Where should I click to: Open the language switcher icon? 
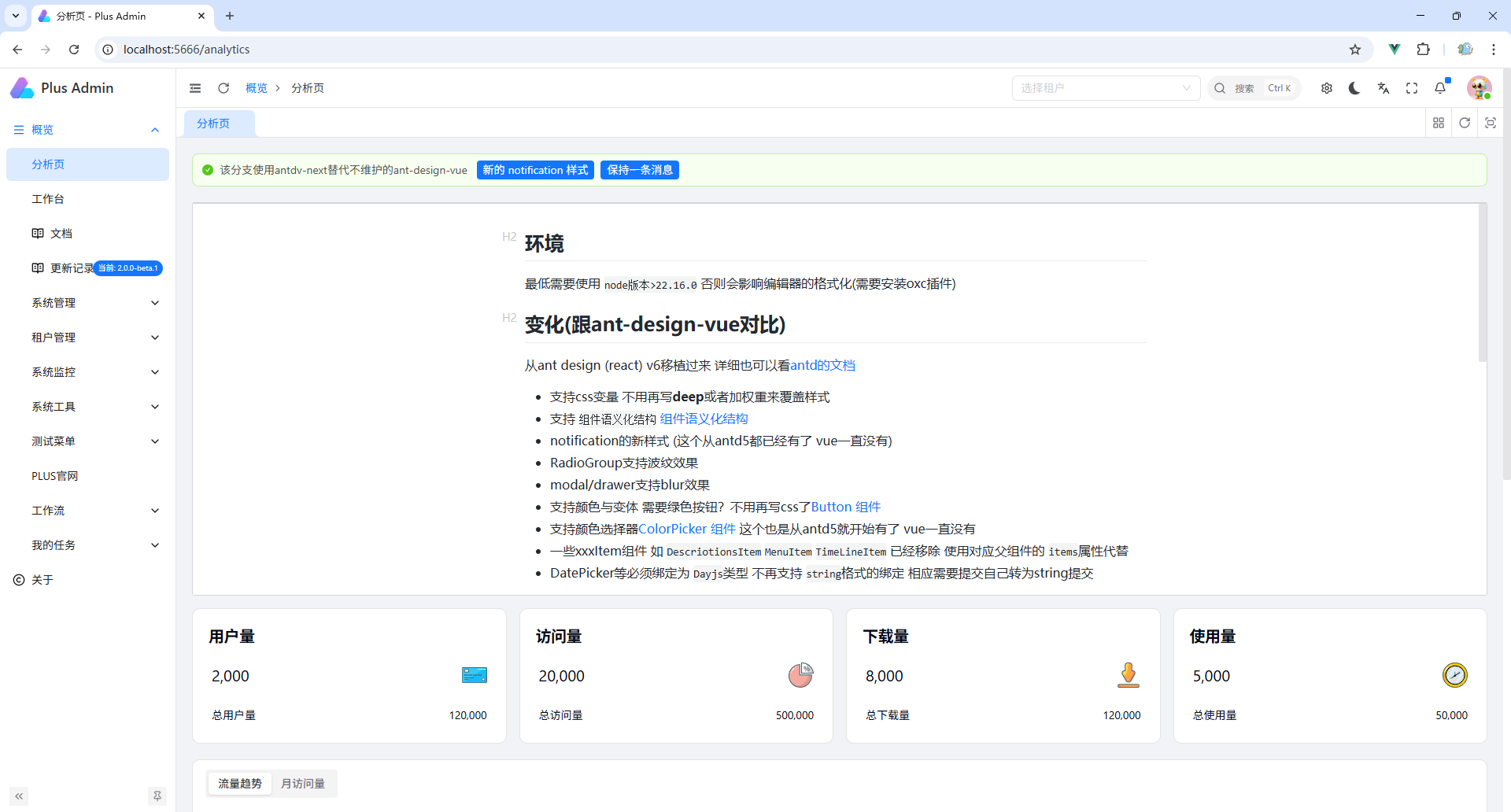pos(1384,88)
